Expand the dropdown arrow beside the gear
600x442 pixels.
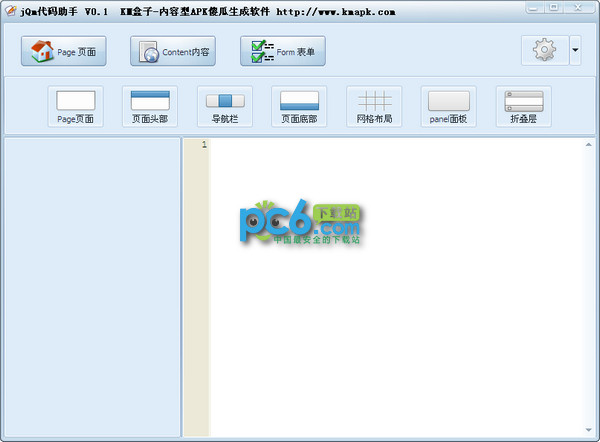point(575,50)
